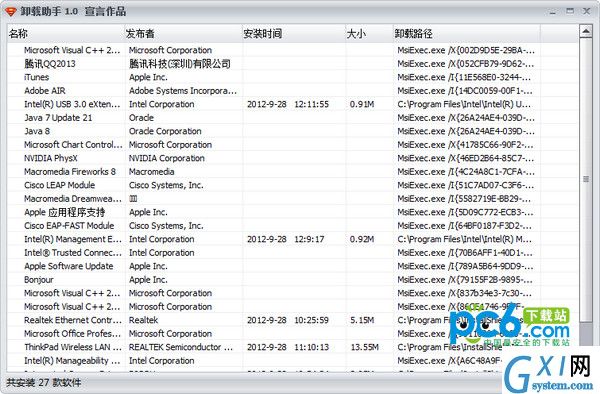Sort by the 名称 column header
The image size is (600, 394).
tap(66, 34)
